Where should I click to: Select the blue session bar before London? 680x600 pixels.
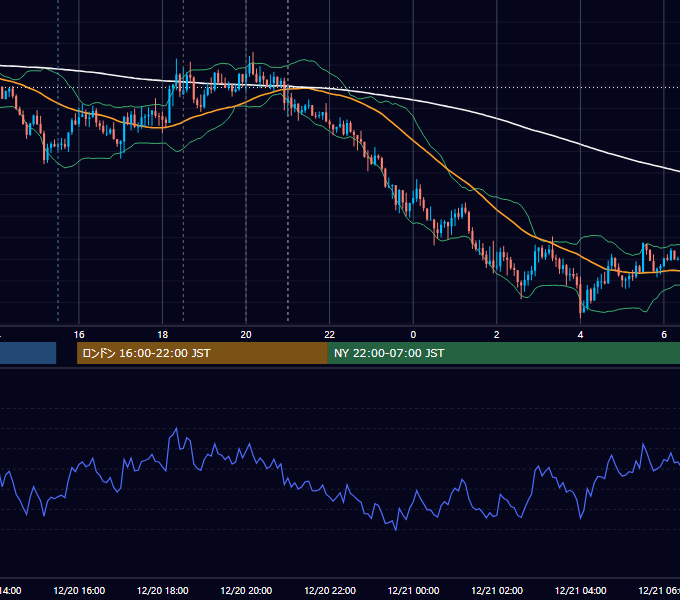pyautogui.click(x=28, y=353)
